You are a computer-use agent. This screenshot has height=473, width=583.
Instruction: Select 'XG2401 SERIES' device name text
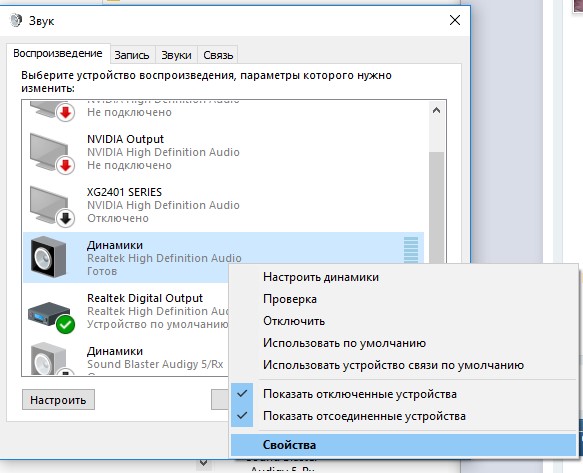[125, 192]
